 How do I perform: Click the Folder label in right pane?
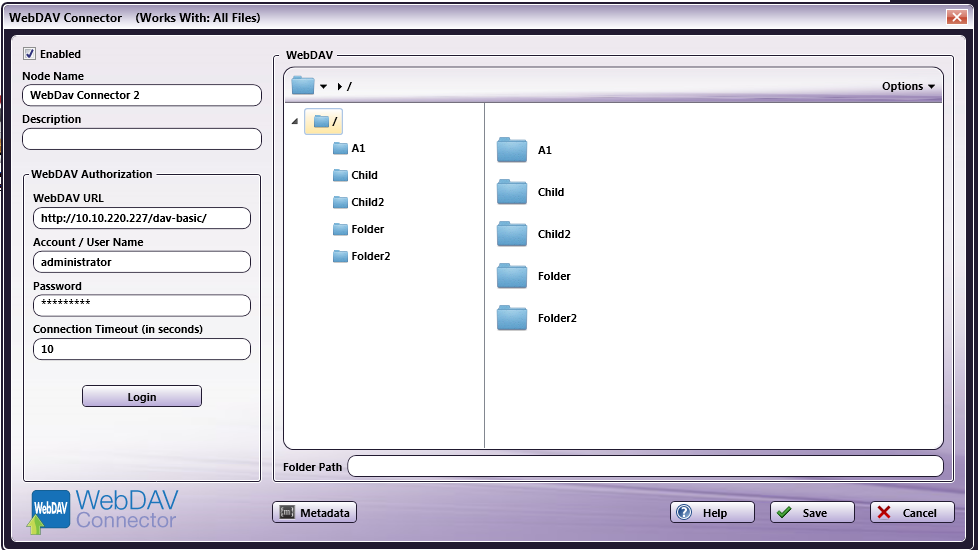pos(554,276)
